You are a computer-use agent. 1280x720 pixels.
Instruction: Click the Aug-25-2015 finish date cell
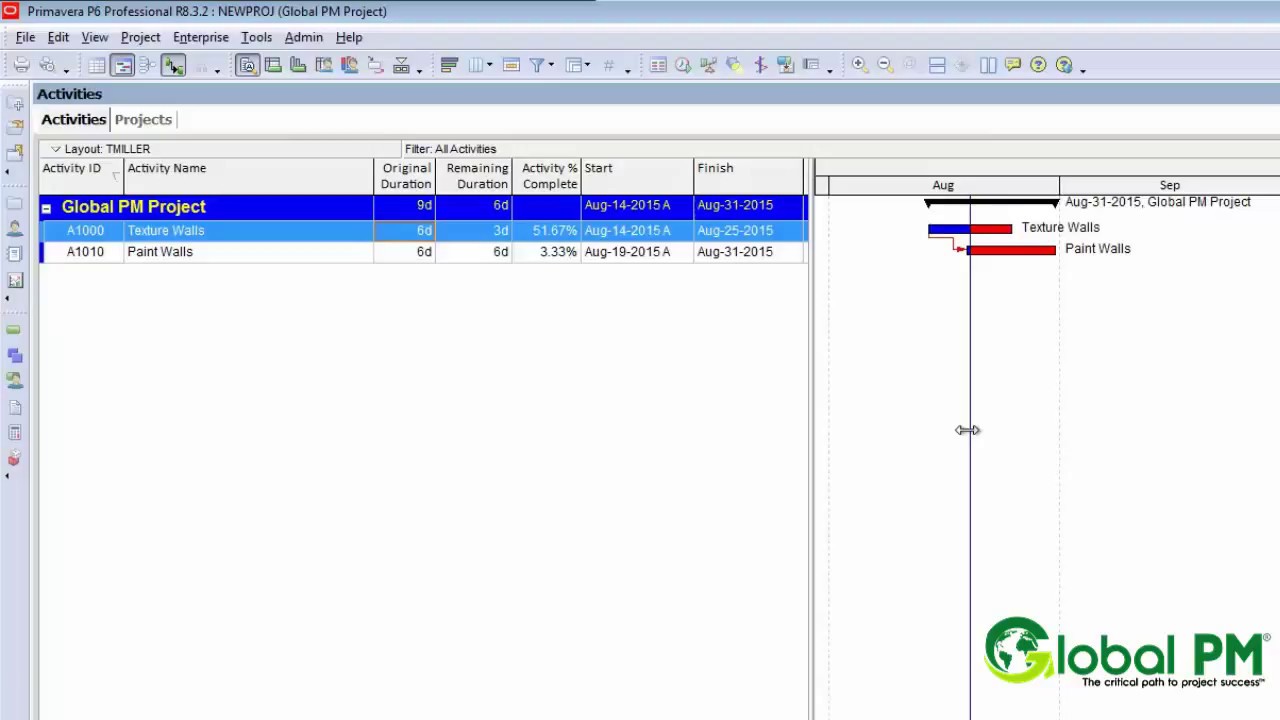tap(748, 230)
